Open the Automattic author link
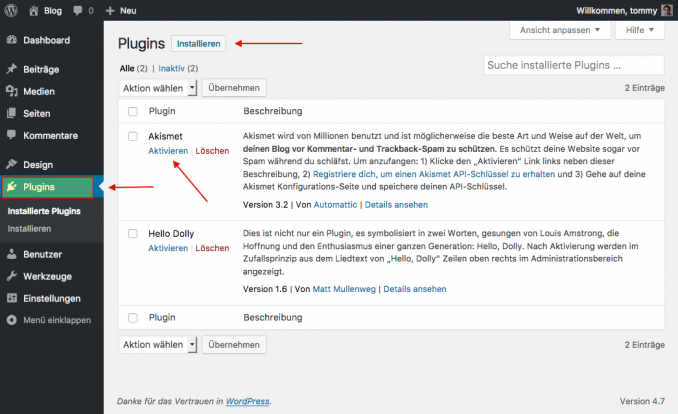The height and width of the screenshot is (414, 678). coord(336,205)
